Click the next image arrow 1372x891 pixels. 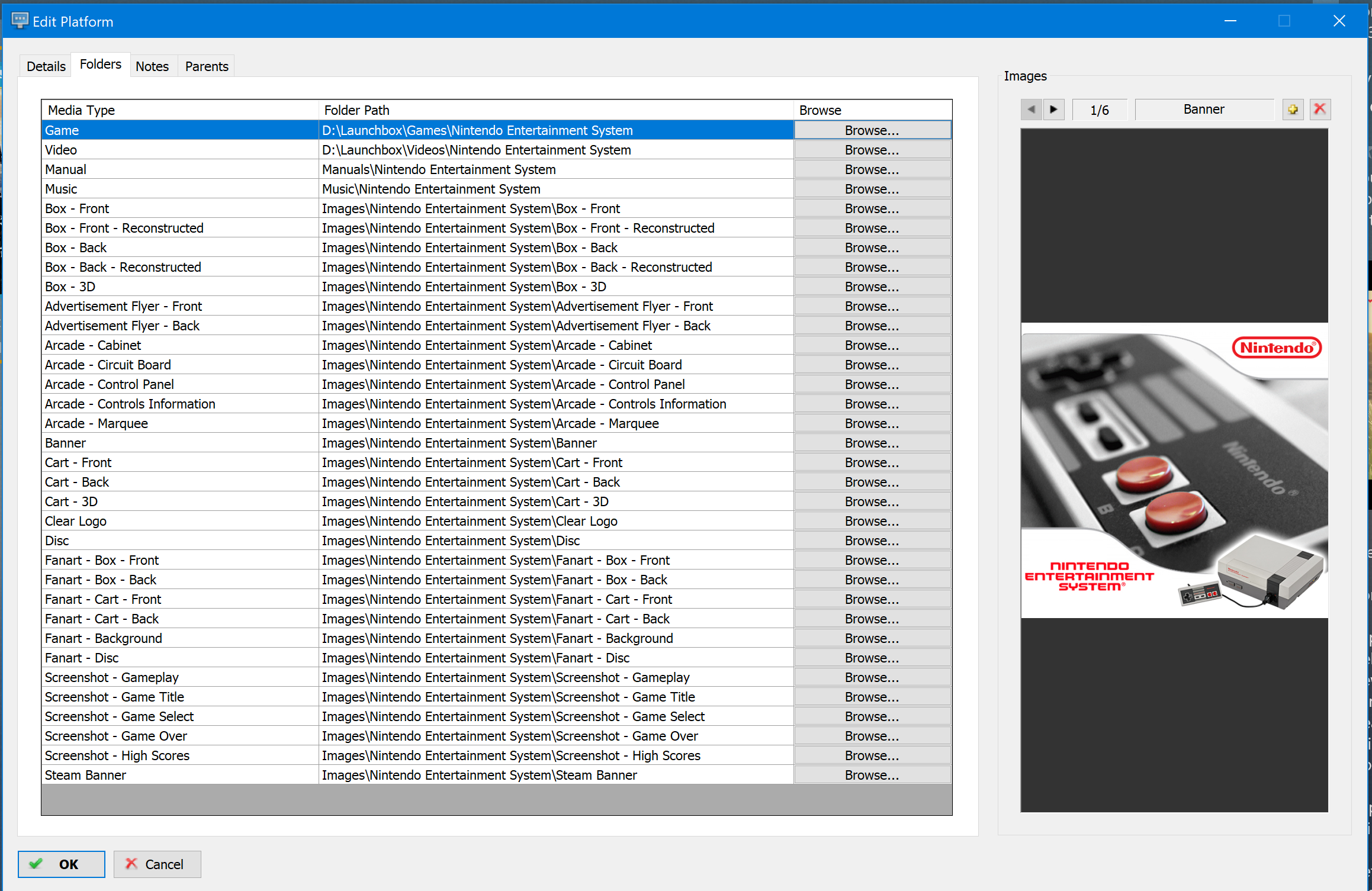tap(1053, 110)
